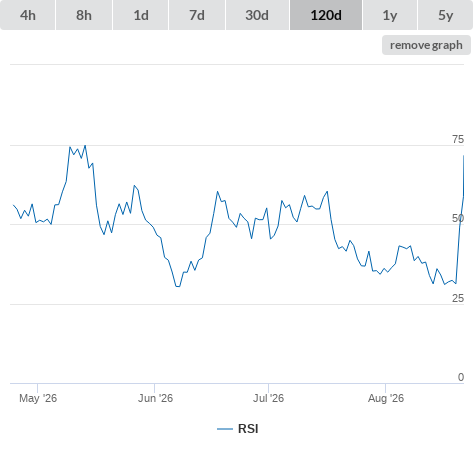
Task: Click the Jul '26 axis label
Action: pos(268,398)
